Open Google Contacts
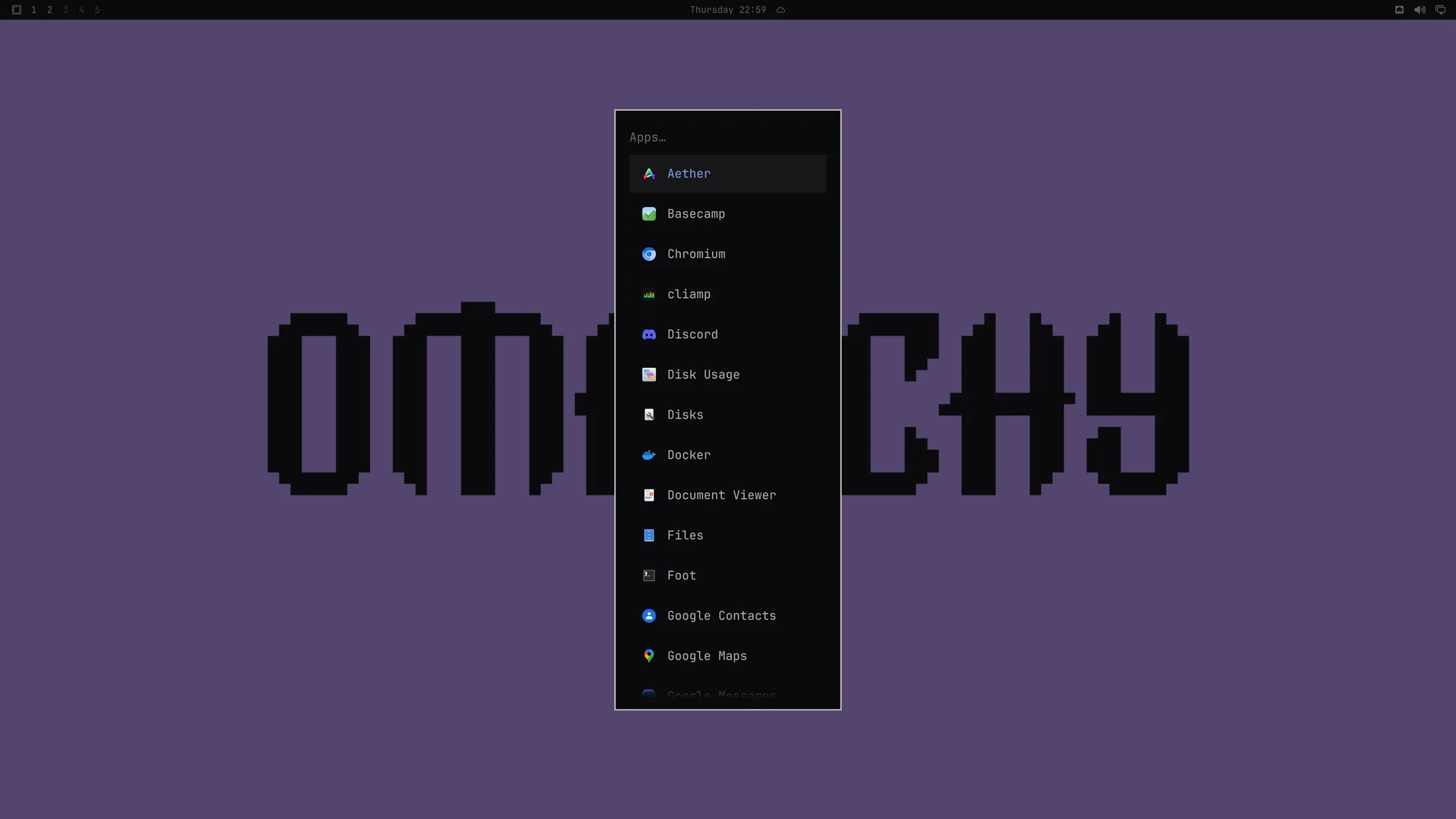This screenshot has width=1456, height=819. coord(727,616)
